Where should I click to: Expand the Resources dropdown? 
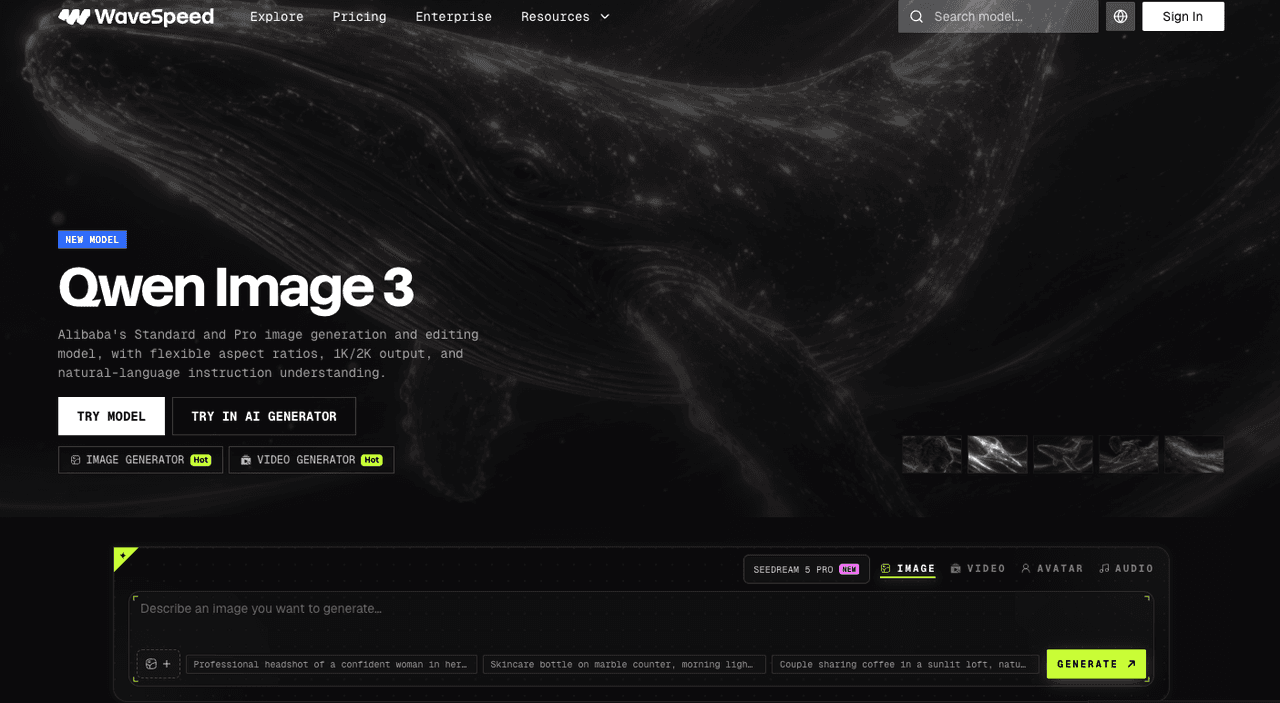(x=565, y=17)
